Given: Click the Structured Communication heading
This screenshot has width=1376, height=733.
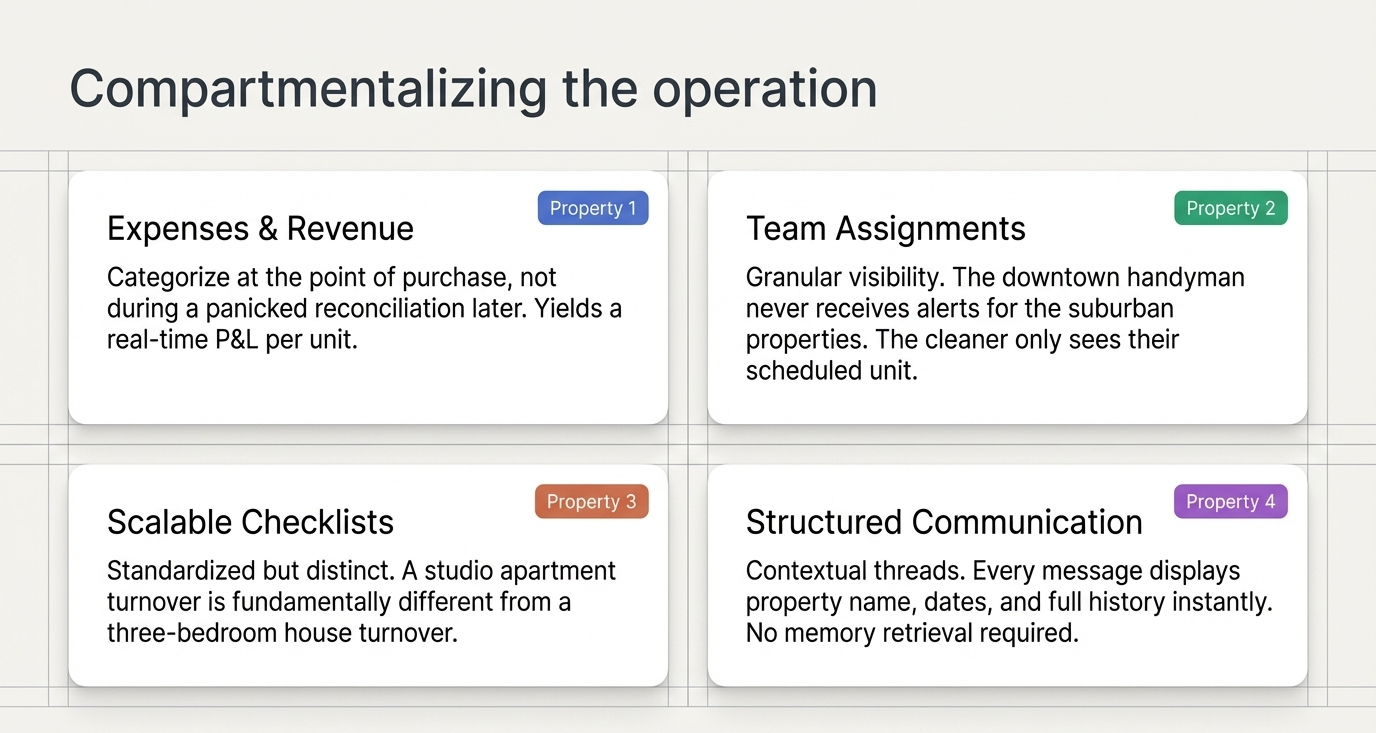Looking at the screenshot, I should click(944, 522).
